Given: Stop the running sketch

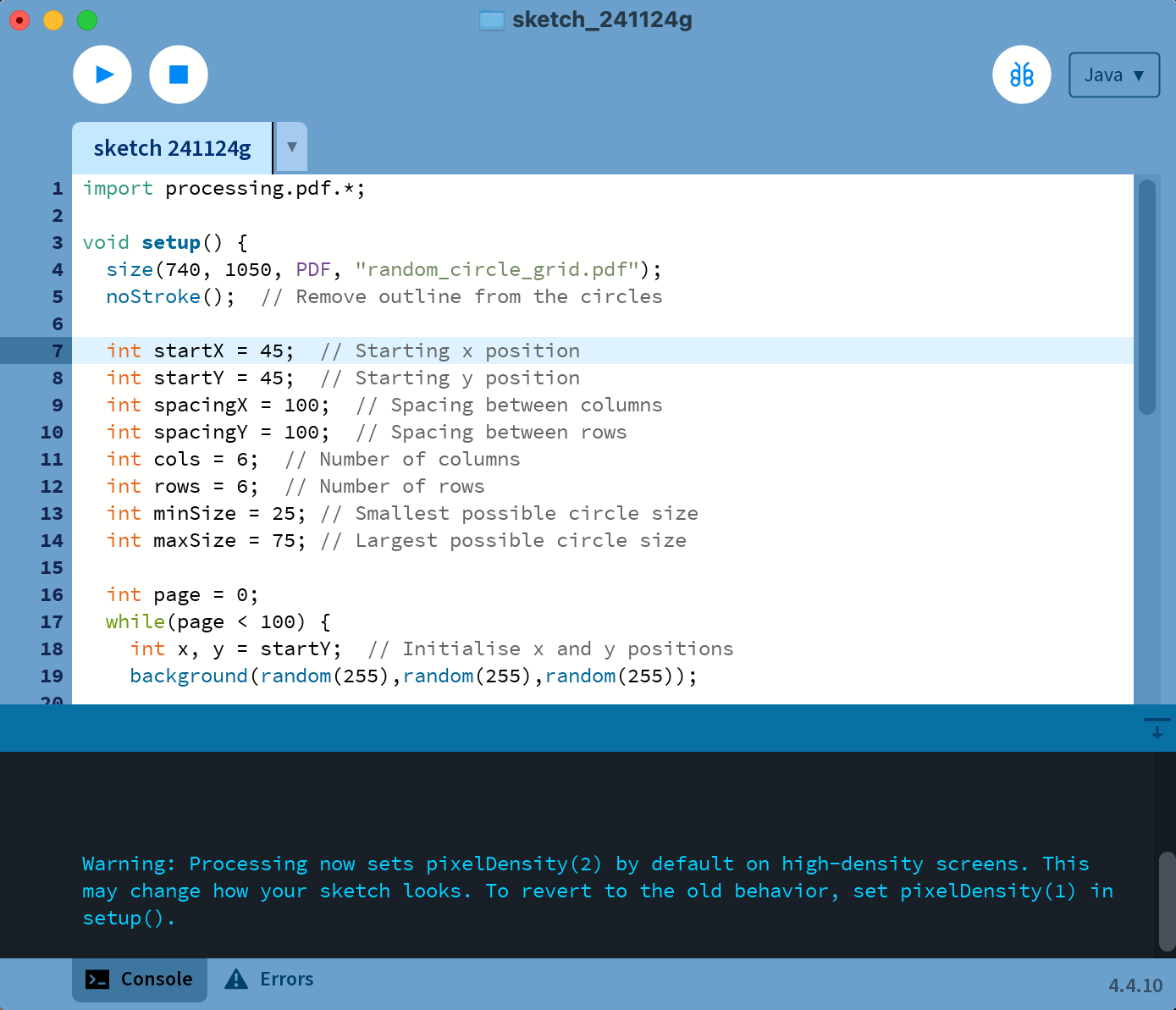Looking at the screenshot, I should click(x=179, y=75).
